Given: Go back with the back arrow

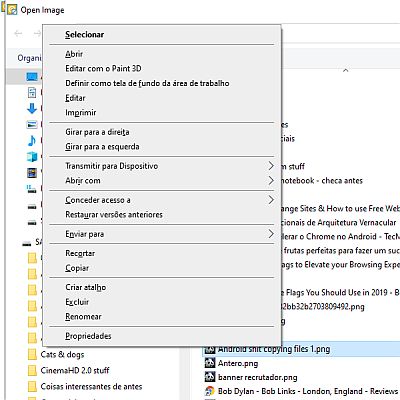Looking at the screenshot, I should [x=18, y=33].
